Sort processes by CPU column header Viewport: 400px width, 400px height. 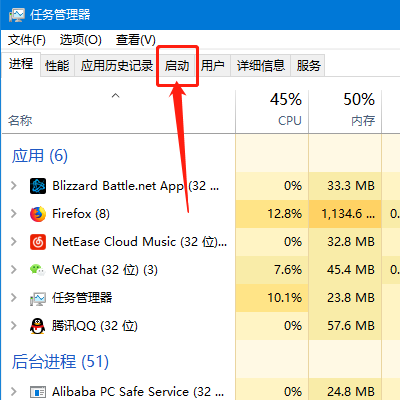(x=272, y=111)
